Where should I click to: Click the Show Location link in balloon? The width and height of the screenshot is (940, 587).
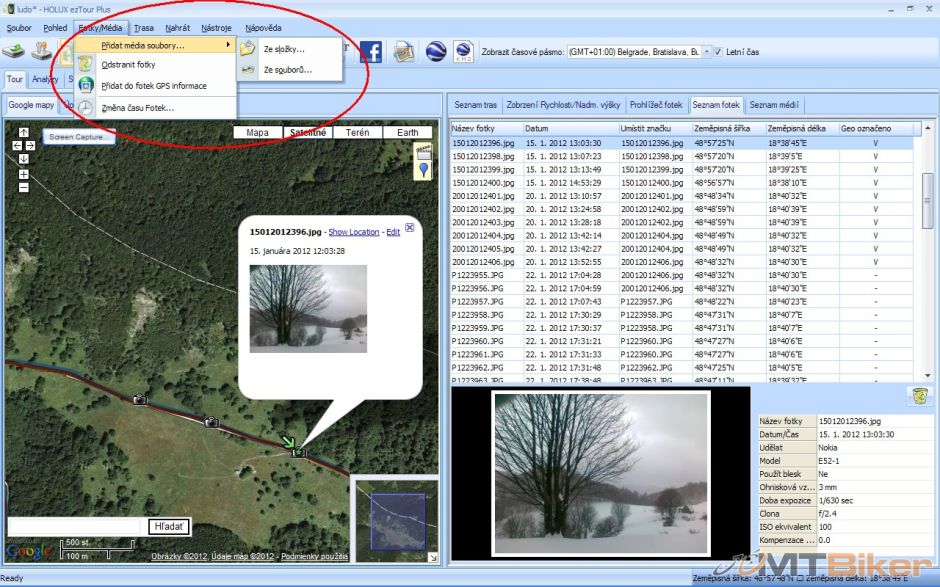tap(354, 232)
